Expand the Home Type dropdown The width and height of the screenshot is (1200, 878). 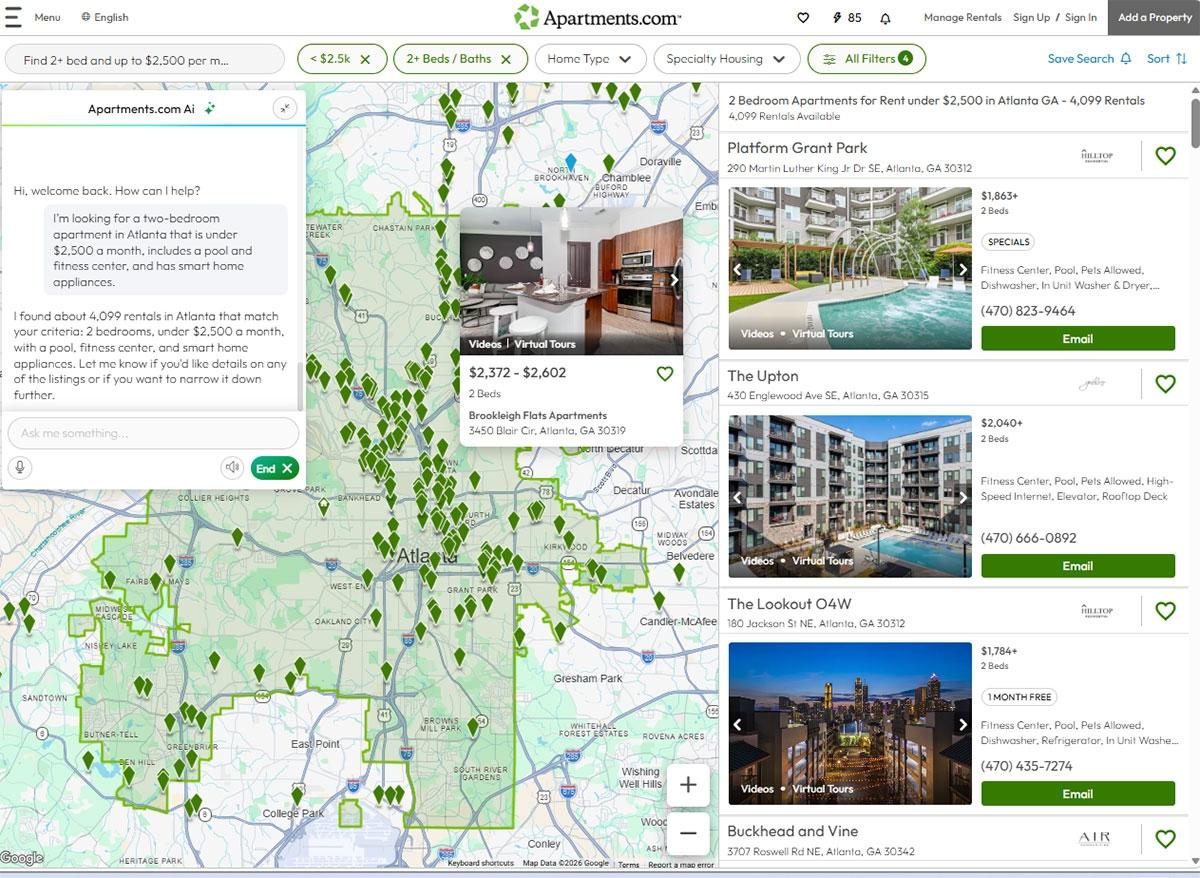590,59
